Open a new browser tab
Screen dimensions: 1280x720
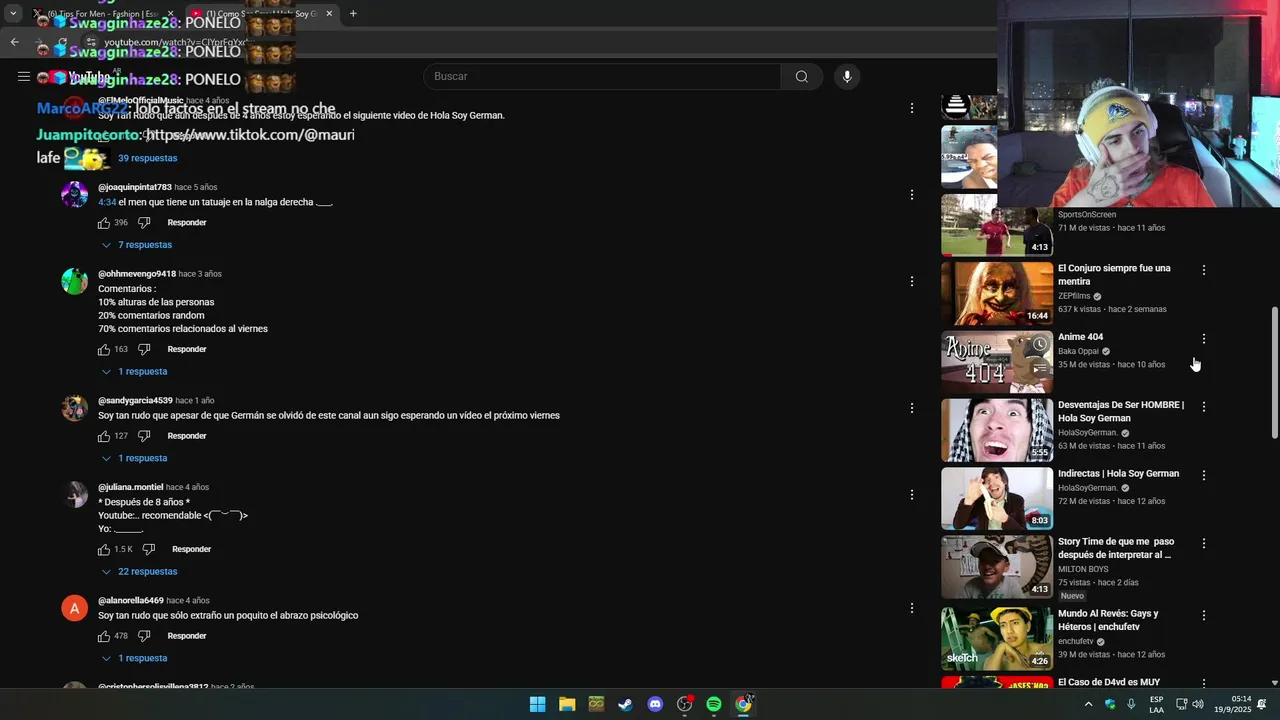353,14
